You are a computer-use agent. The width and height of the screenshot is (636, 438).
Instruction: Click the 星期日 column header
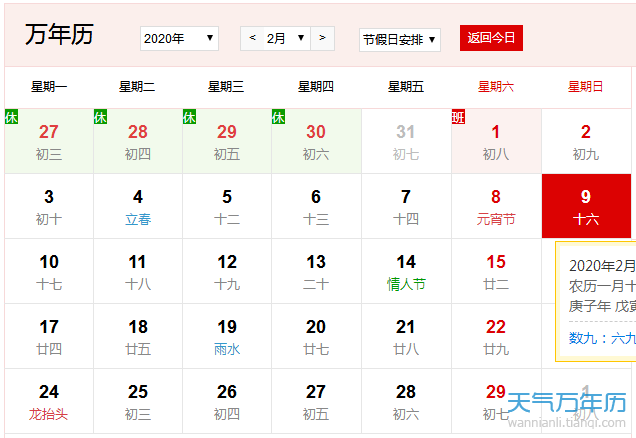coord(586,87)
